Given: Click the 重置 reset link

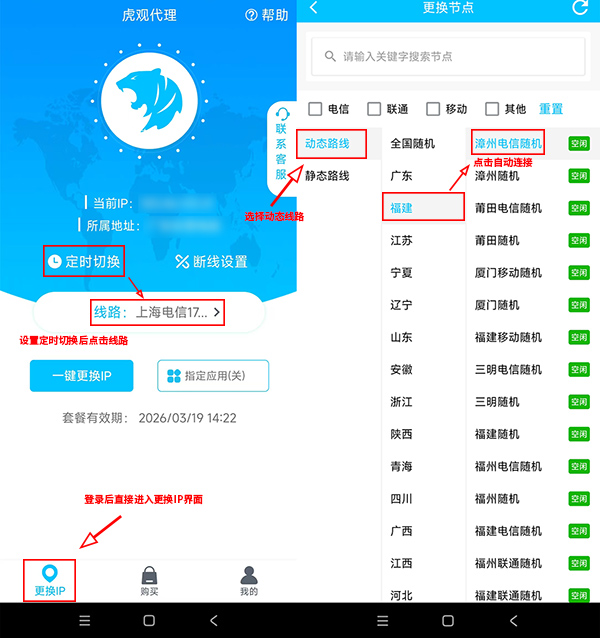Looking at the screenshot, I should (x=551, y=109).
